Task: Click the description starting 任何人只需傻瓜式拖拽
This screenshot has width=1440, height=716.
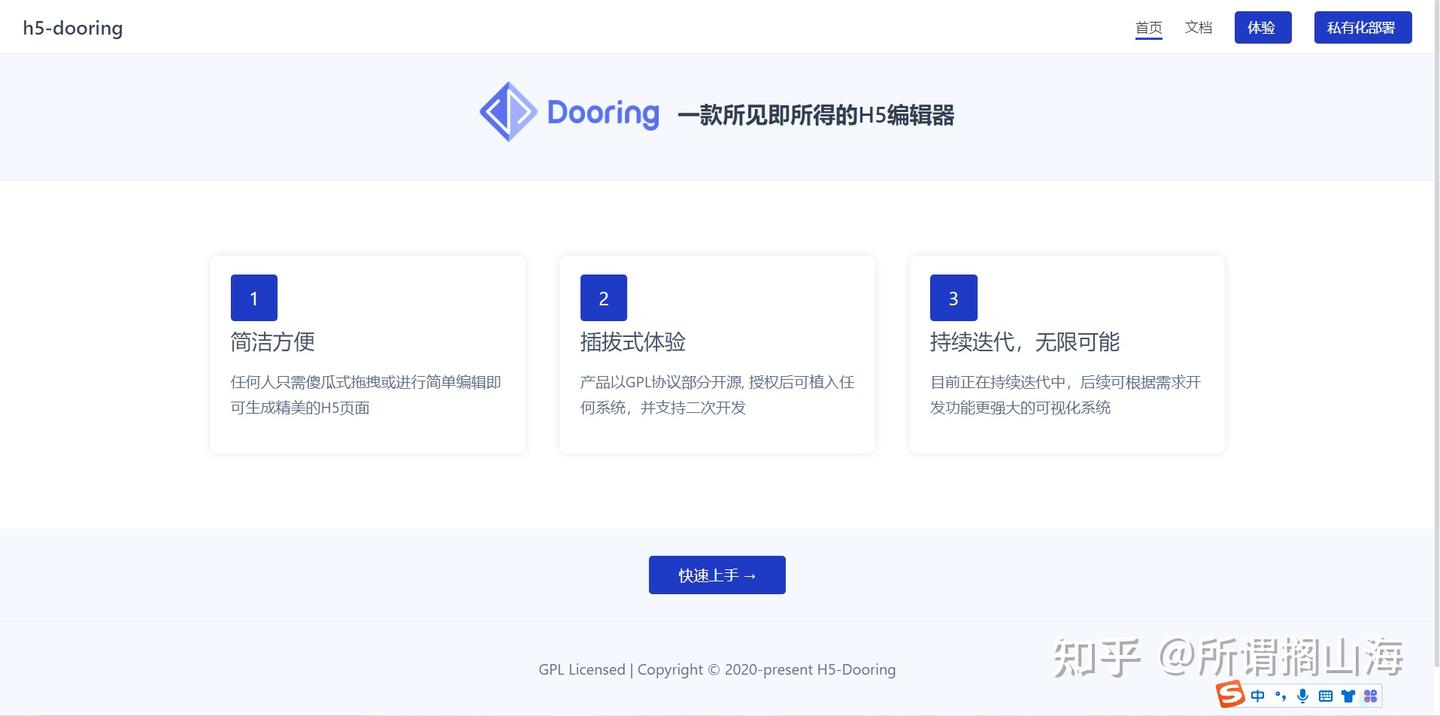Action: pos(366,395)
